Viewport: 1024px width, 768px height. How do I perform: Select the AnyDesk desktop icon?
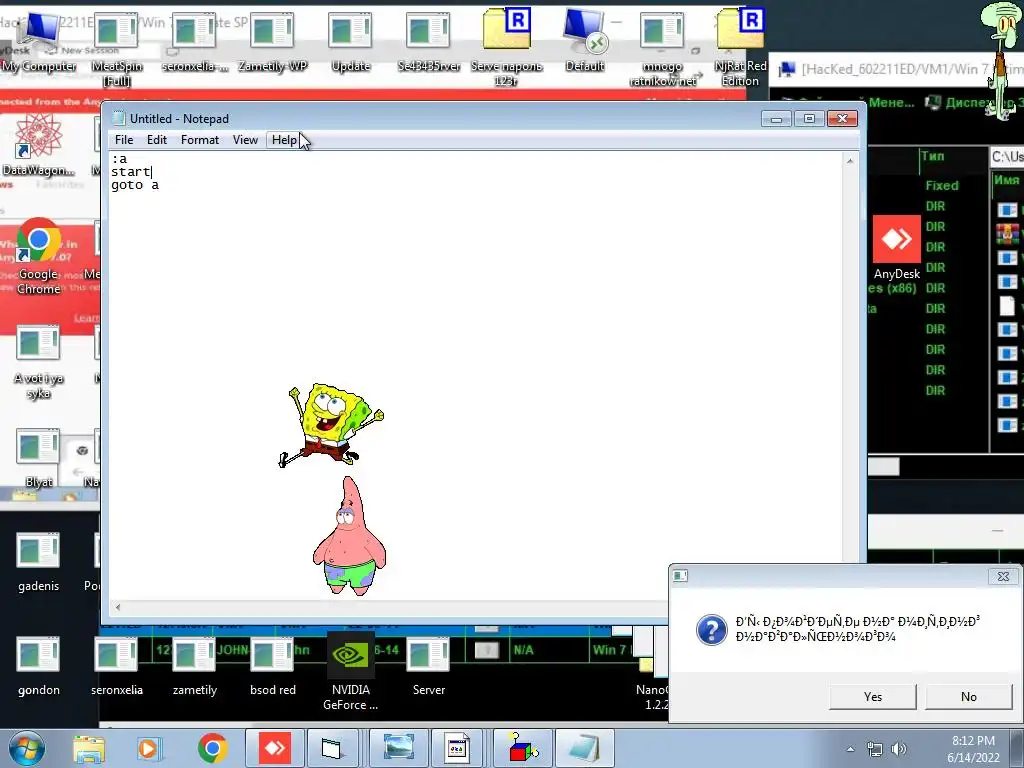[x=897, y=247]
